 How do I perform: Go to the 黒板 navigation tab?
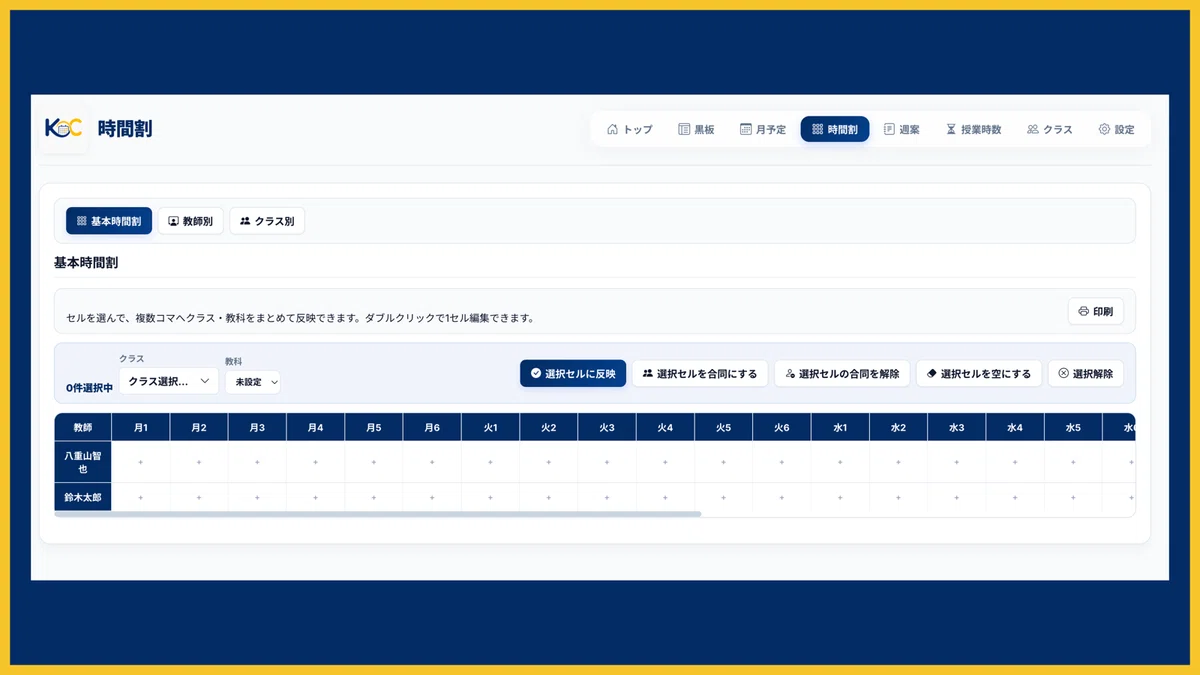pyautogui.click(x=696, y=129)
